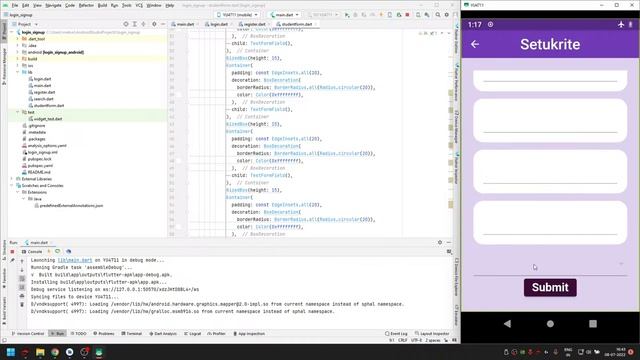Open Dart Analysis tool window

pyautogui.click(x=163, y=333)
